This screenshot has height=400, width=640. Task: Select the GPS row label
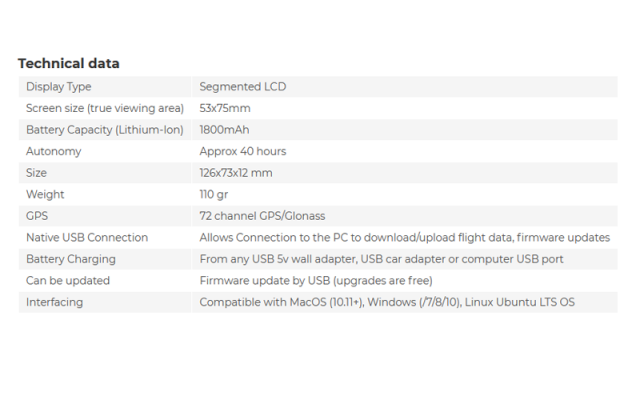click(x=37, y=216)
